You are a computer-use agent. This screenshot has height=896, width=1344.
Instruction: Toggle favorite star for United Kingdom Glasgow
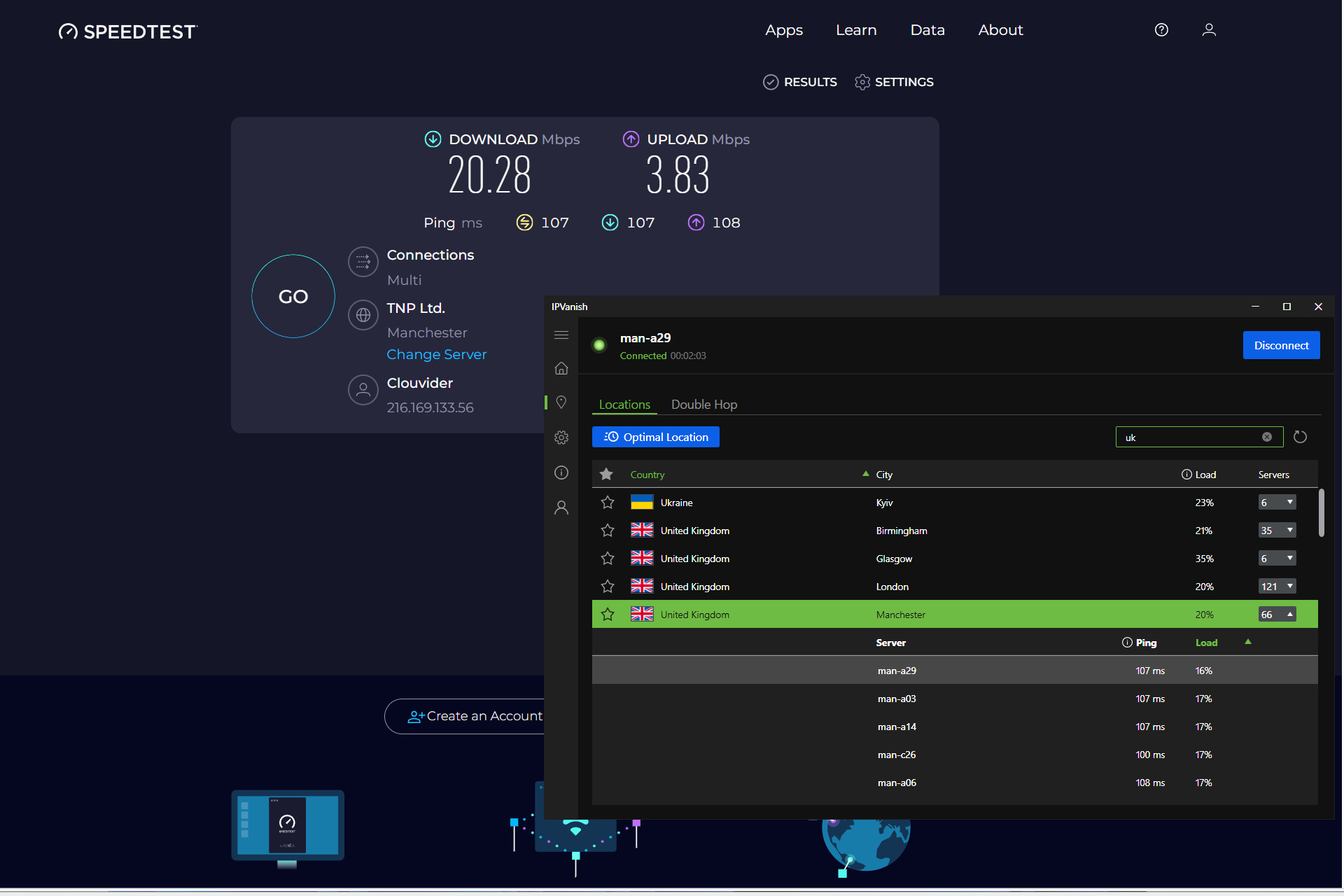[x=608, y=558]
